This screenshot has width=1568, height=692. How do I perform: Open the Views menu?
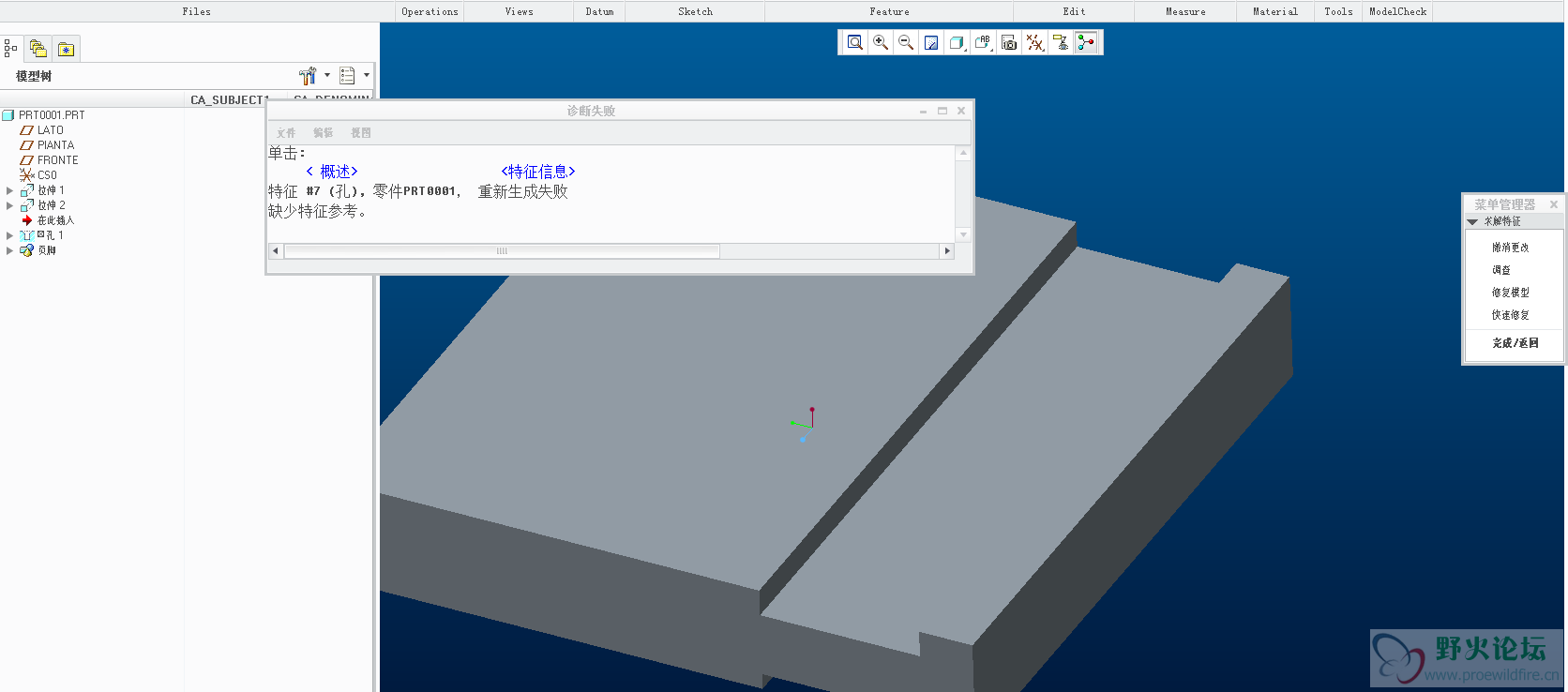(x=520, y=11)
